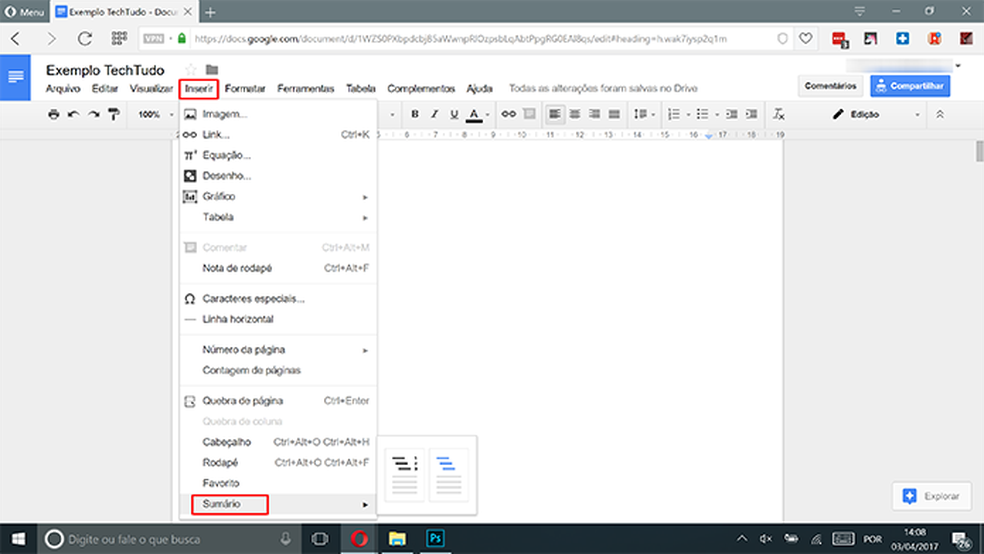Choose Nota de rodapé

pos(278,268)
